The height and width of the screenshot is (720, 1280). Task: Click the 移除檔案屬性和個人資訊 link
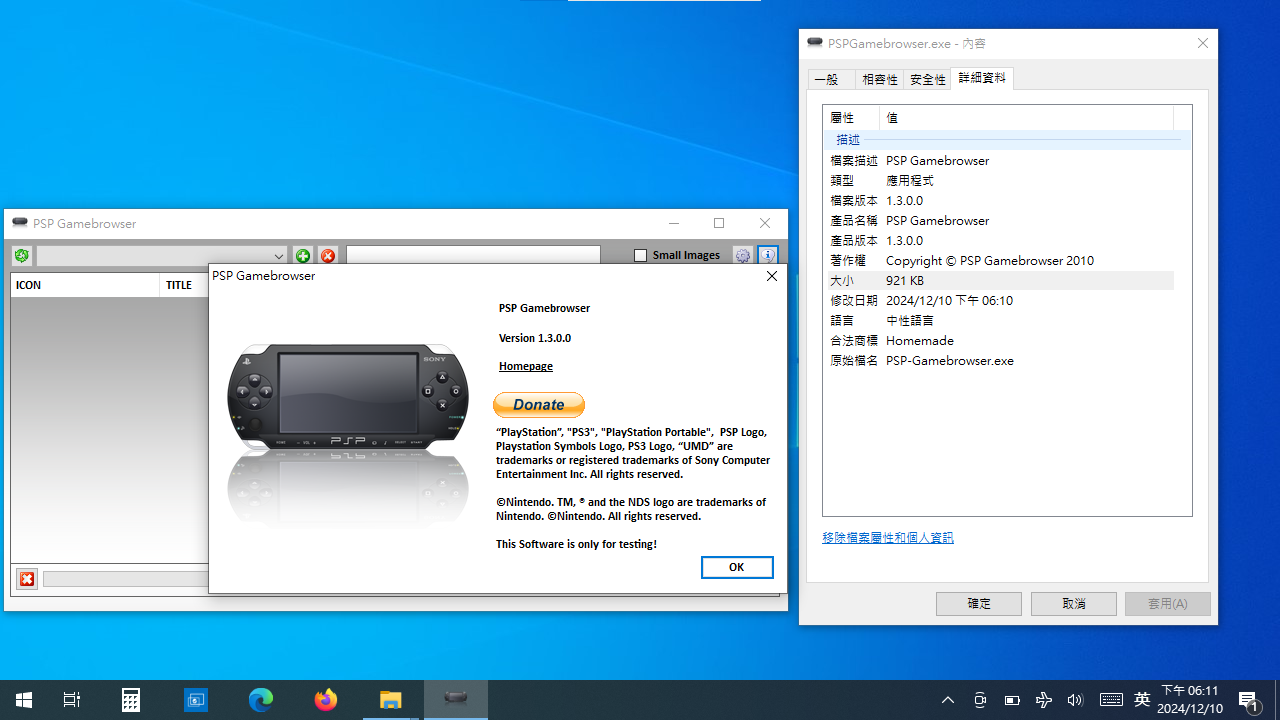[888, 538]
